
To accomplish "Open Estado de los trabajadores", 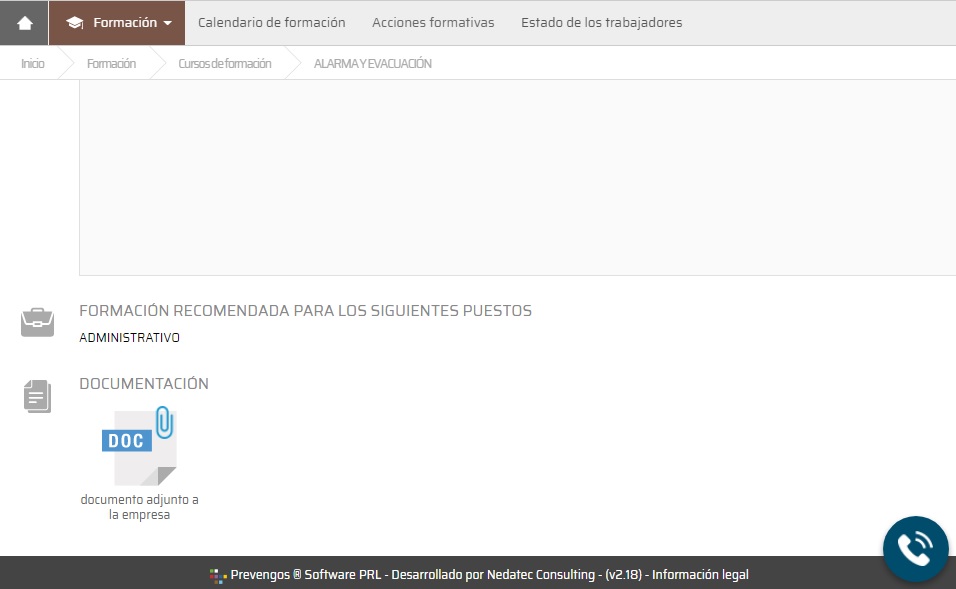I will 601,23.
